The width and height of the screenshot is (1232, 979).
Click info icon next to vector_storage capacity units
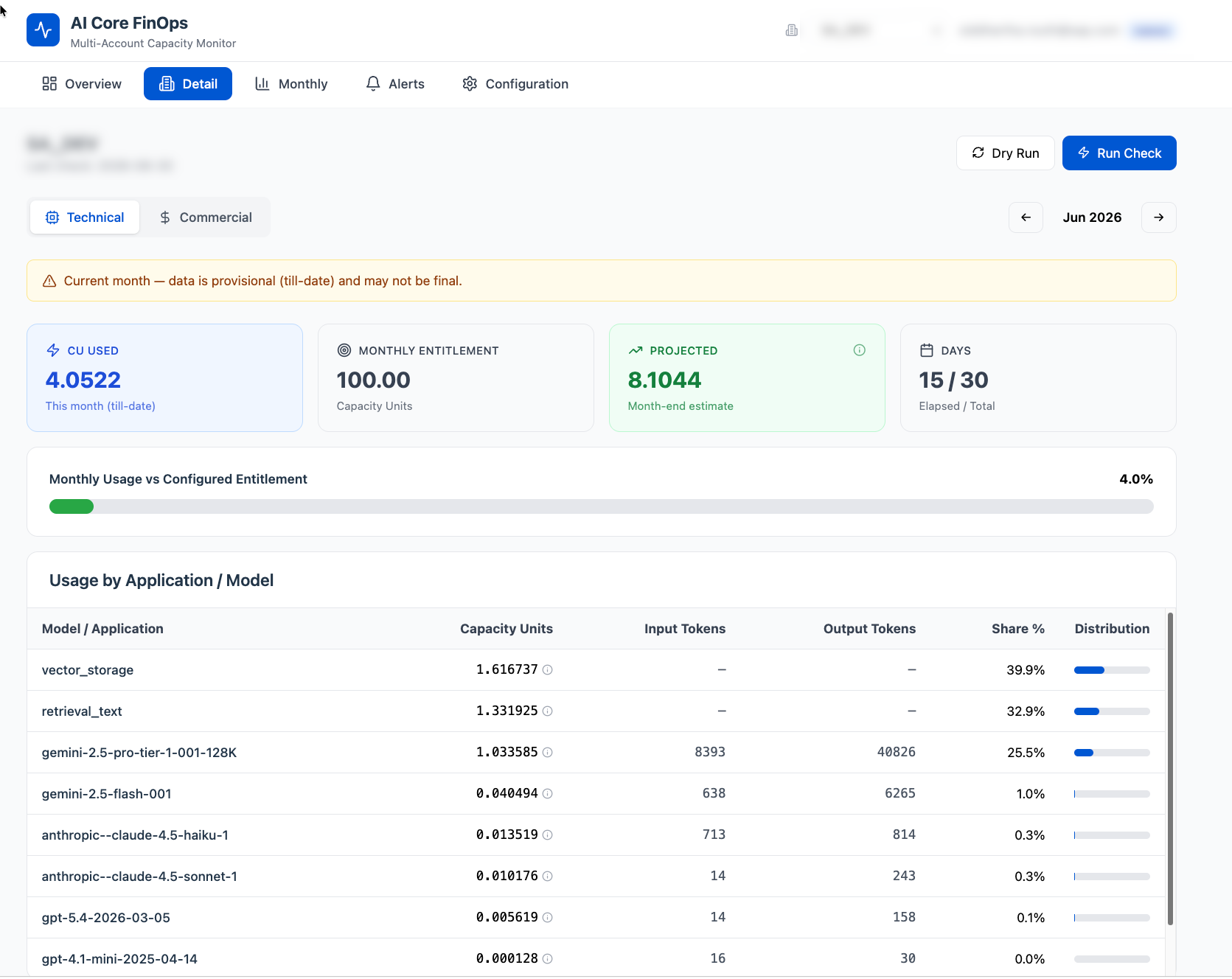coord(548,670)
